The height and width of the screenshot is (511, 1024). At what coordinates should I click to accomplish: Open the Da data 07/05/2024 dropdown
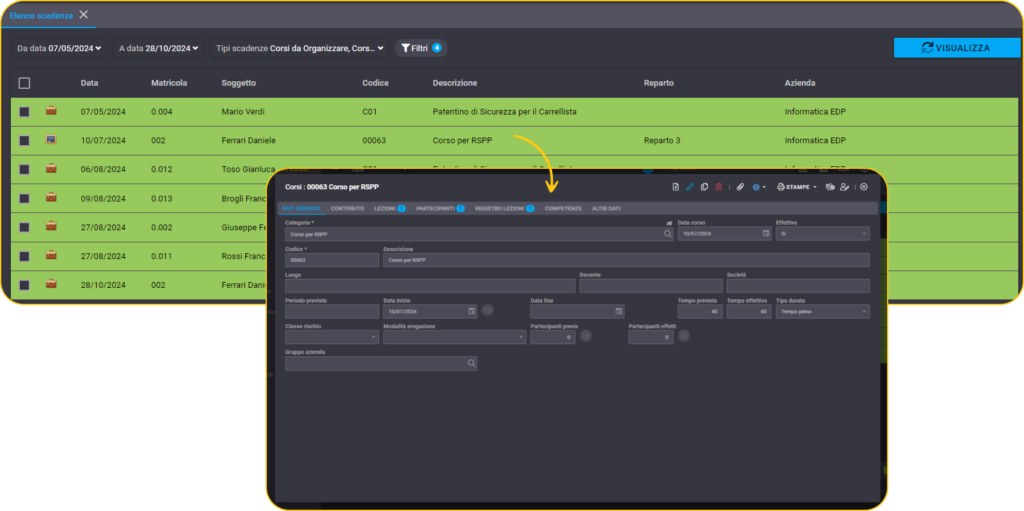coord(60,48)
